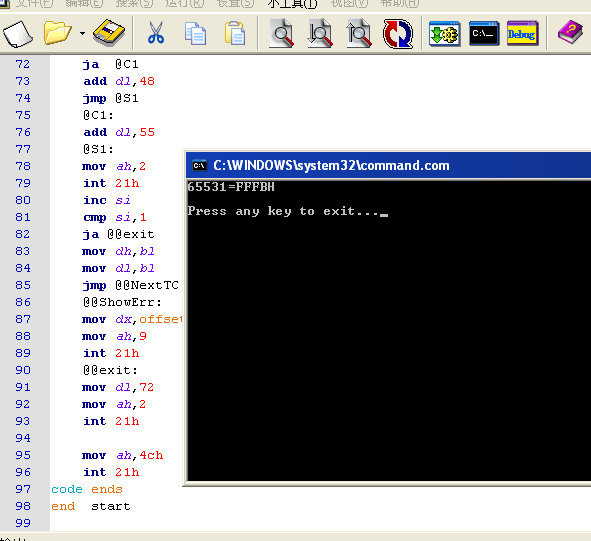Open Replace with the red-blue arrows icon
This screenshot has height=541, width=591.
pos(398,34)
